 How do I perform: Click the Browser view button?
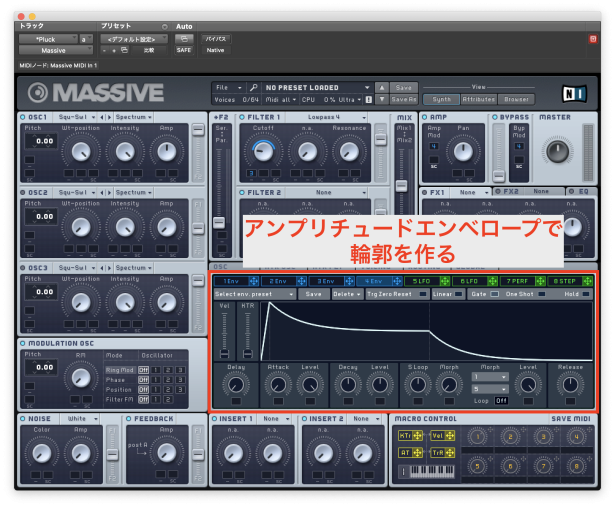[x=517, y=99]
